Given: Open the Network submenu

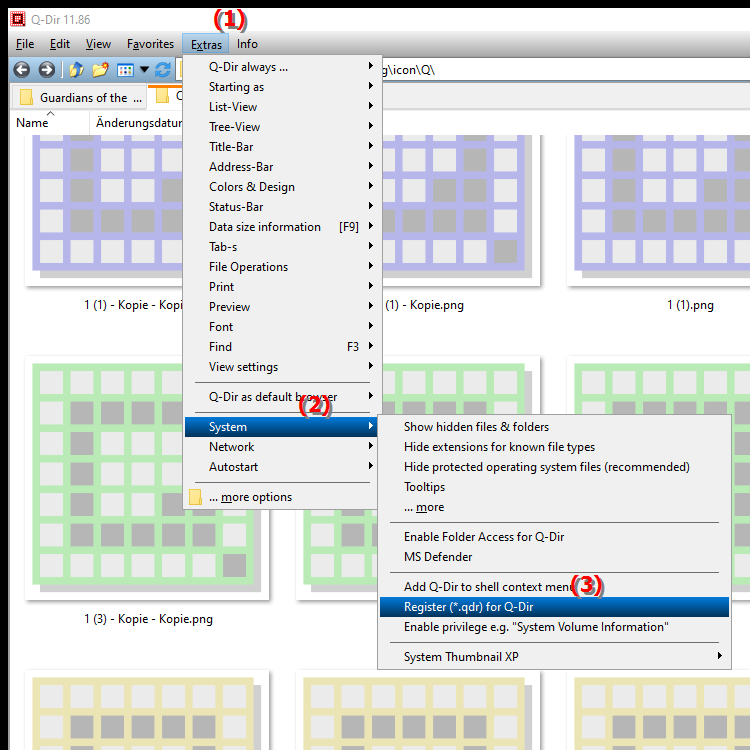Looking at the screenshot, I should [x=281, y=447].
